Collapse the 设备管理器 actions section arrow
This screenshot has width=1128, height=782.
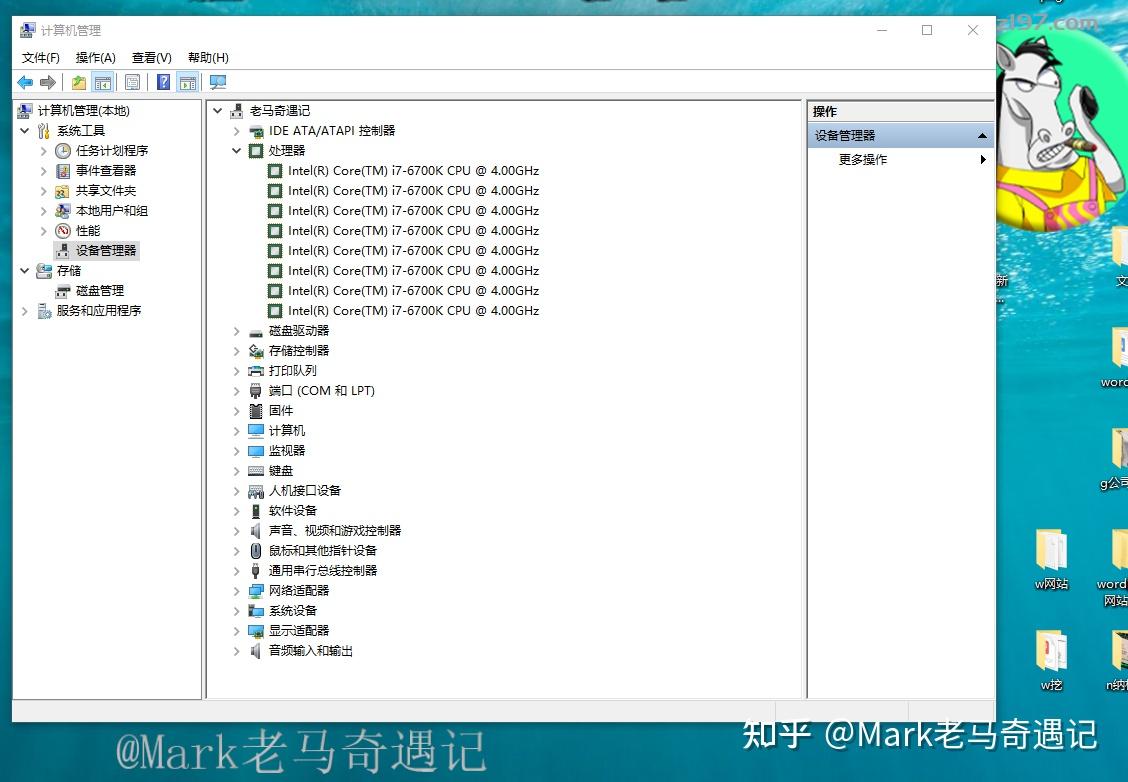(982, 136)
